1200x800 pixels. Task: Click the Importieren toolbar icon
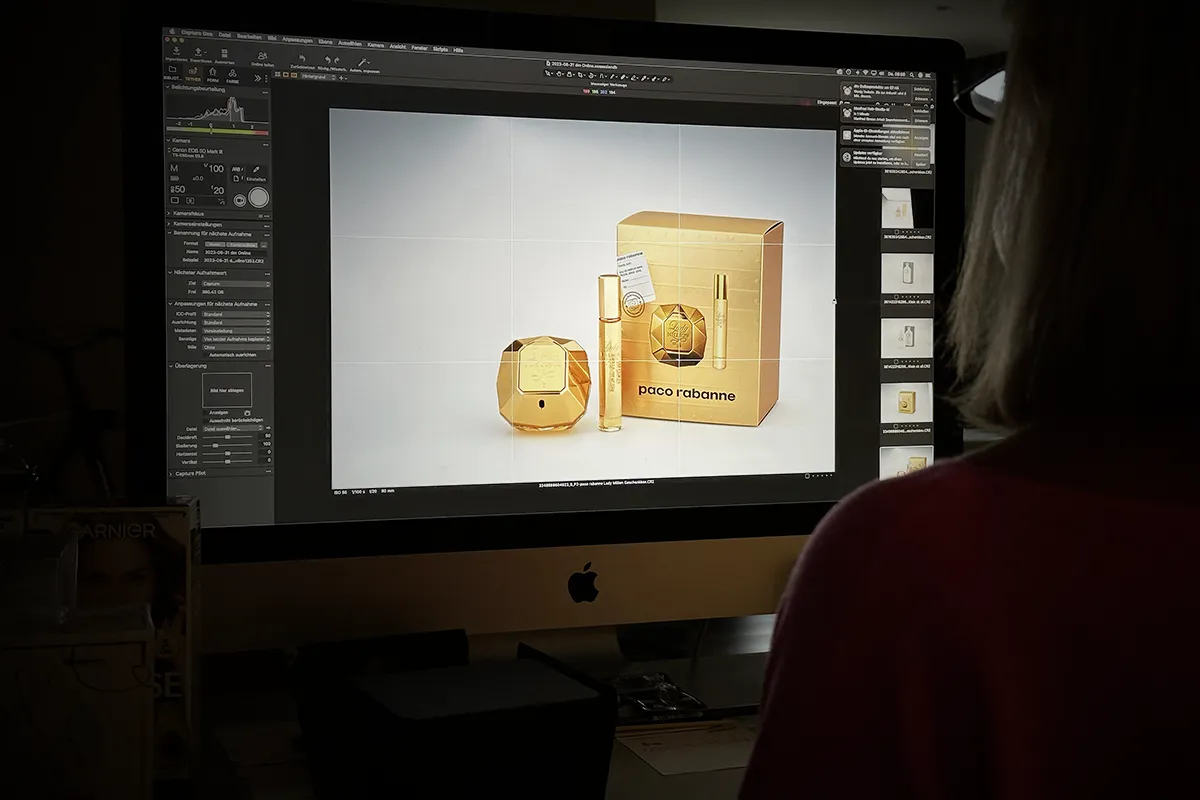point(176,50)
